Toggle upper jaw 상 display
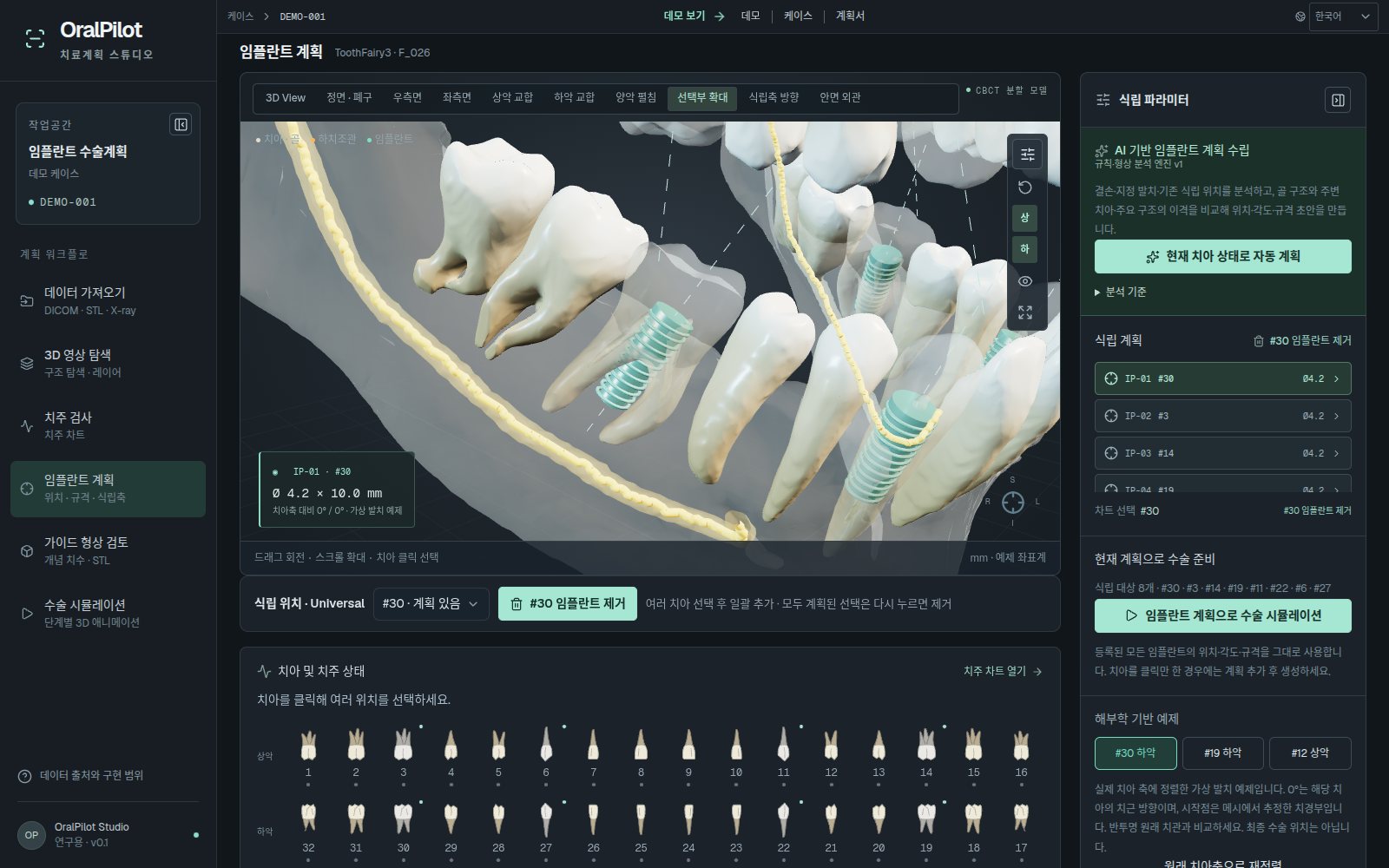Screen dimensions: 1389x868 coord(1025,218)
